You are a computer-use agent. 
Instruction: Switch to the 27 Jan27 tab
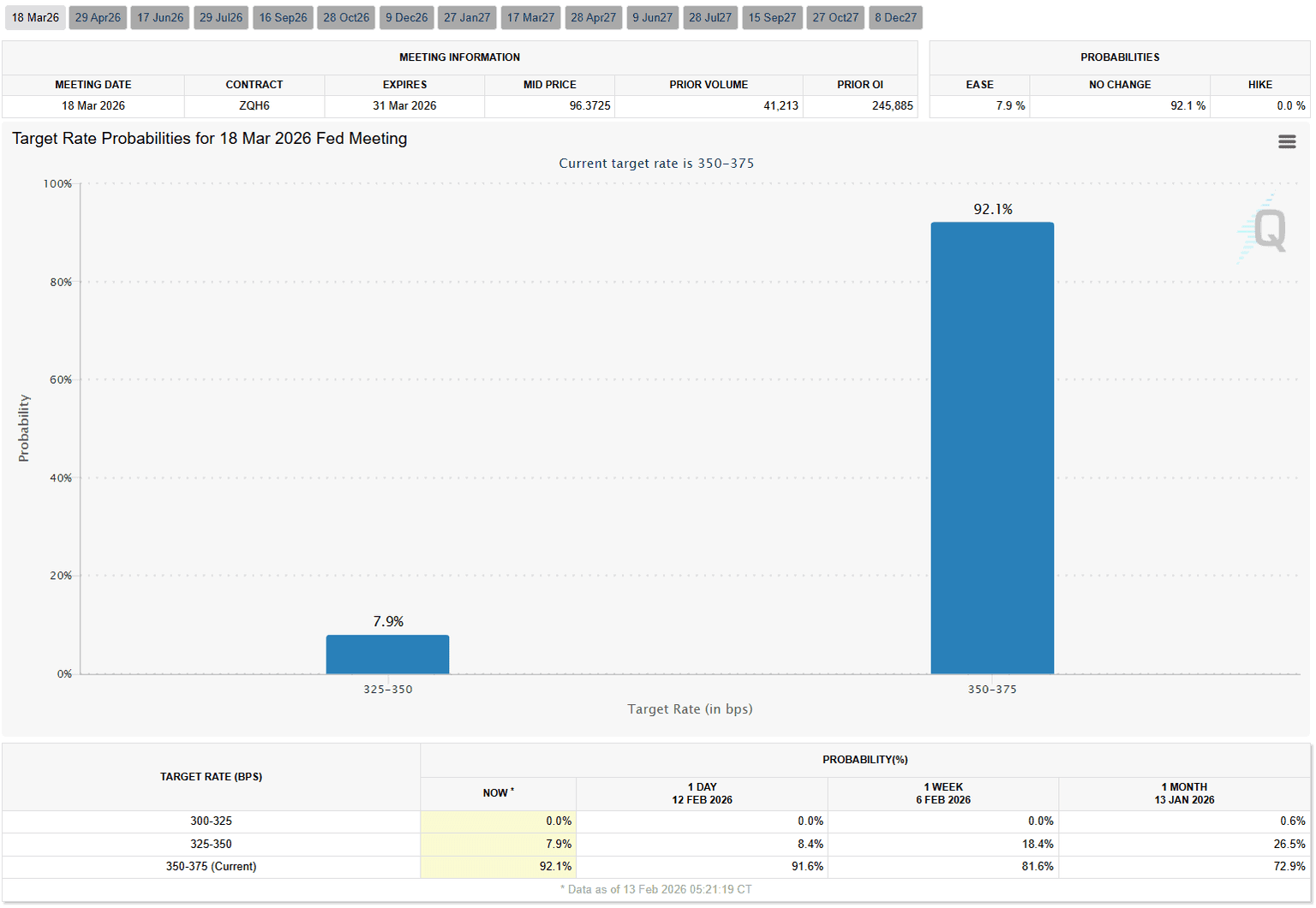(x=467, y=18)
